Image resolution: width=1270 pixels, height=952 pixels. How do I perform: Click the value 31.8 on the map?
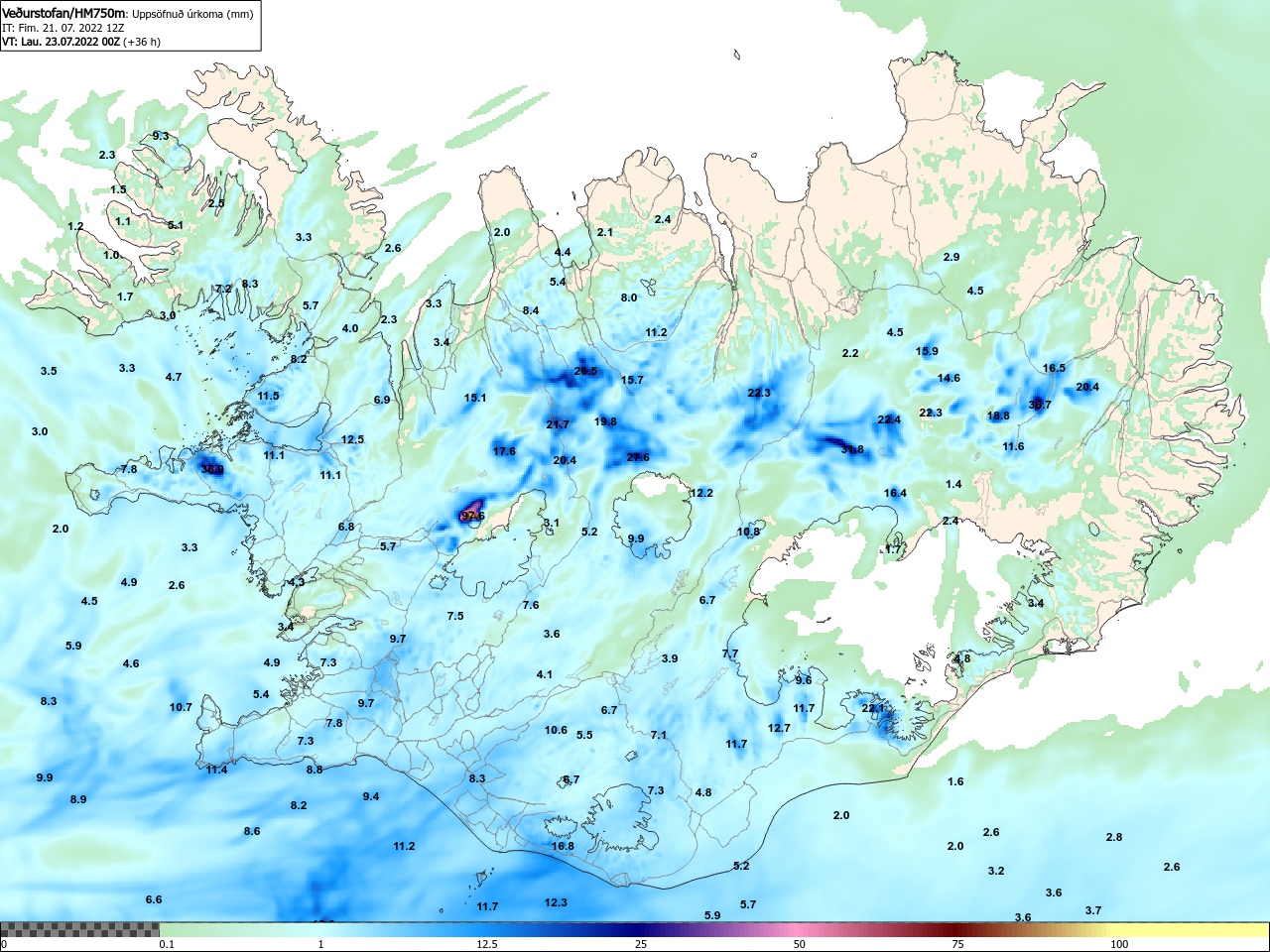852,449
